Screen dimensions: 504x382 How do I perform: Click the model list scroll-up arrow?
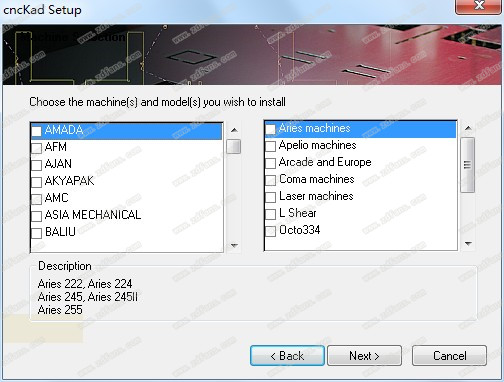(468, 128)
